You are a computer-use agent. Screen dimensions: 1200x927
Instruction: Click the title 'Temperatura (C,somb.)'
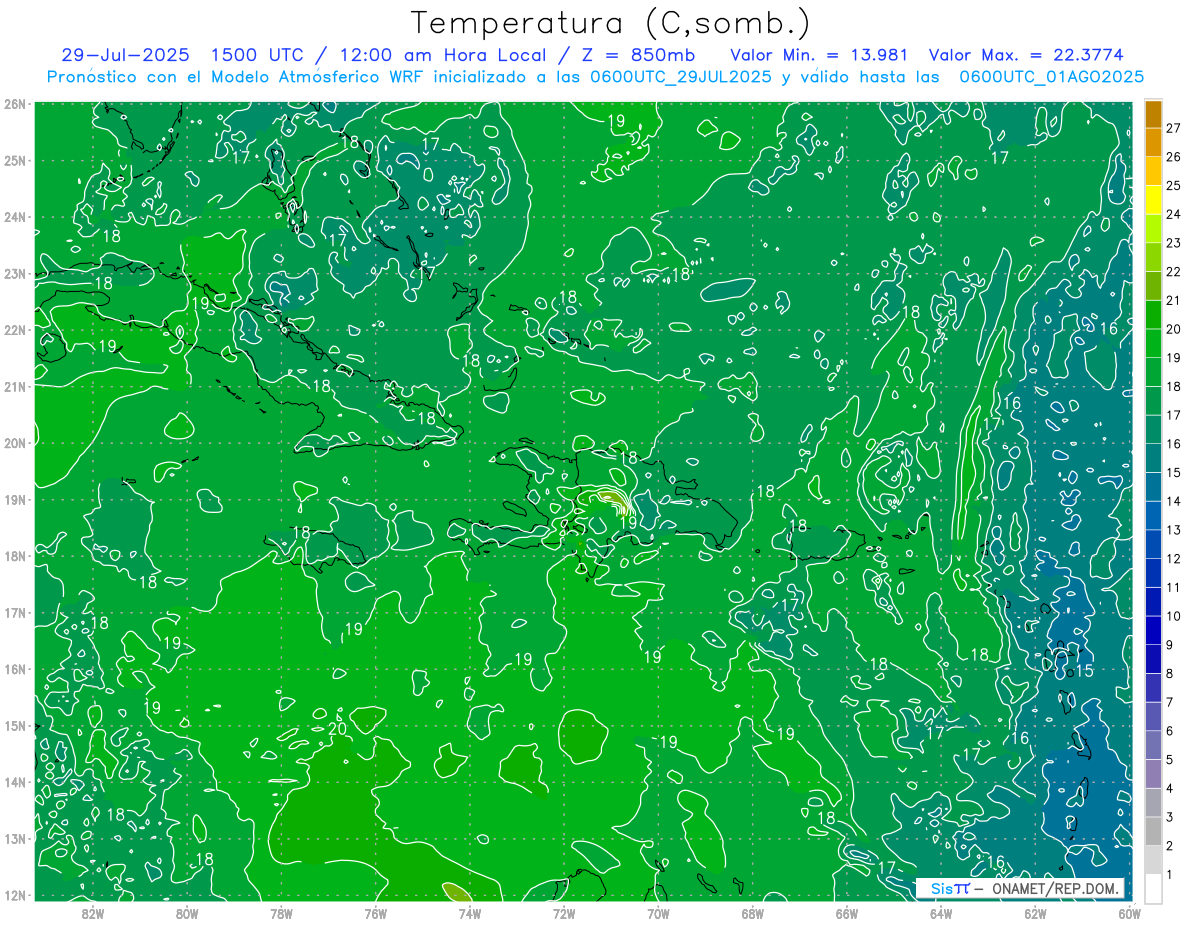pyautogui.click(x=610, y=23)
